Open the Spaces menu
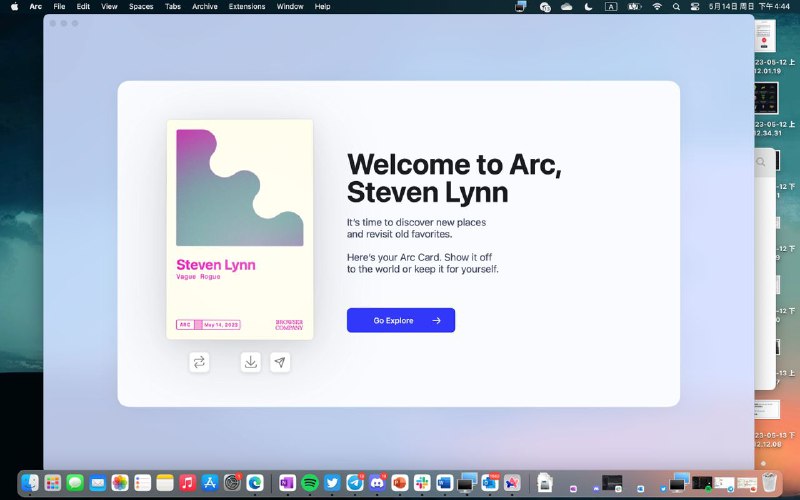Image resolution: width=800 pixels, height=500 pixels. pyautogui.click(x=141, y=6)
